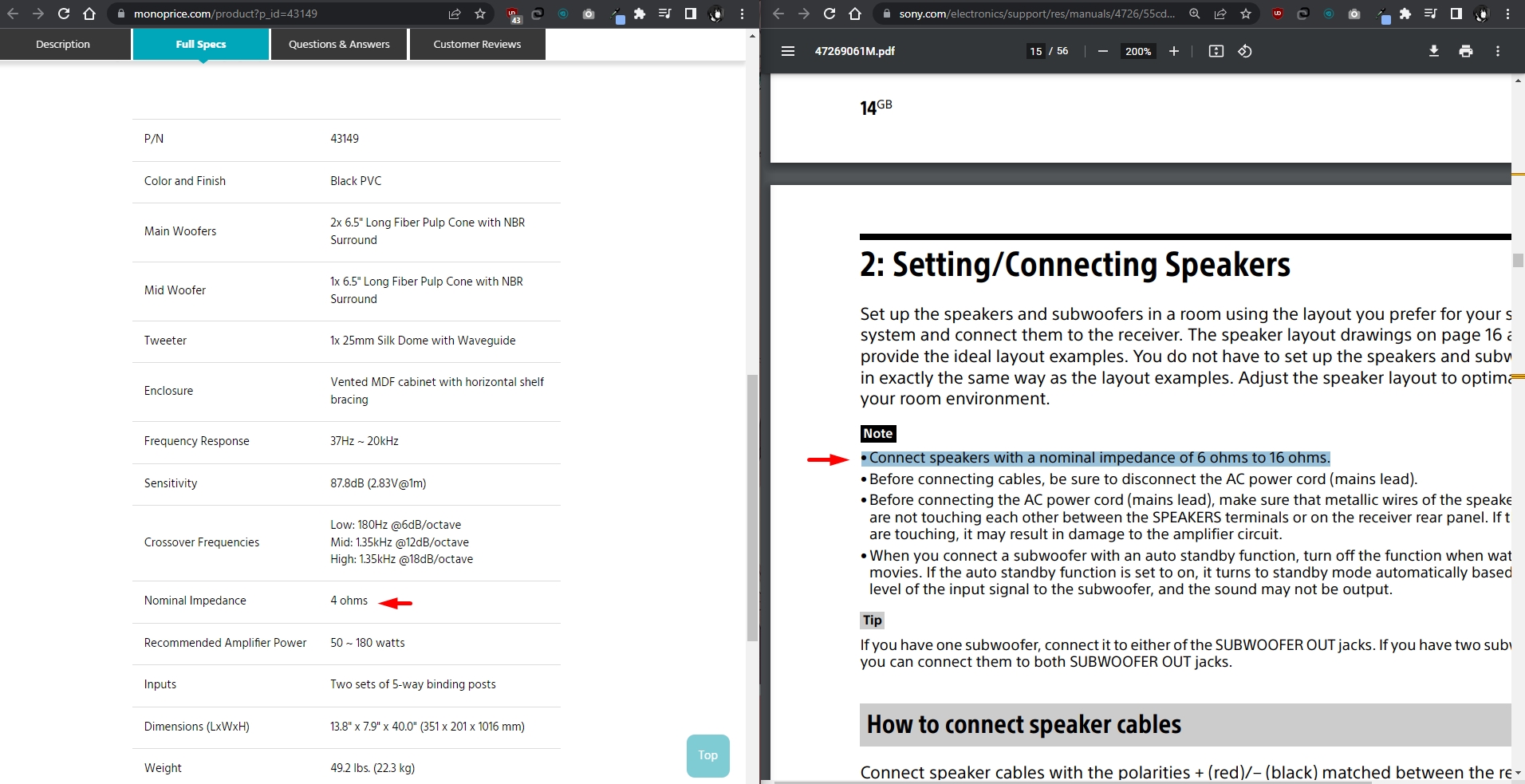Viewport: 1525px width, 784px height.
Task: Toggle side panel in monoprice window
Action: pos(691,14)
